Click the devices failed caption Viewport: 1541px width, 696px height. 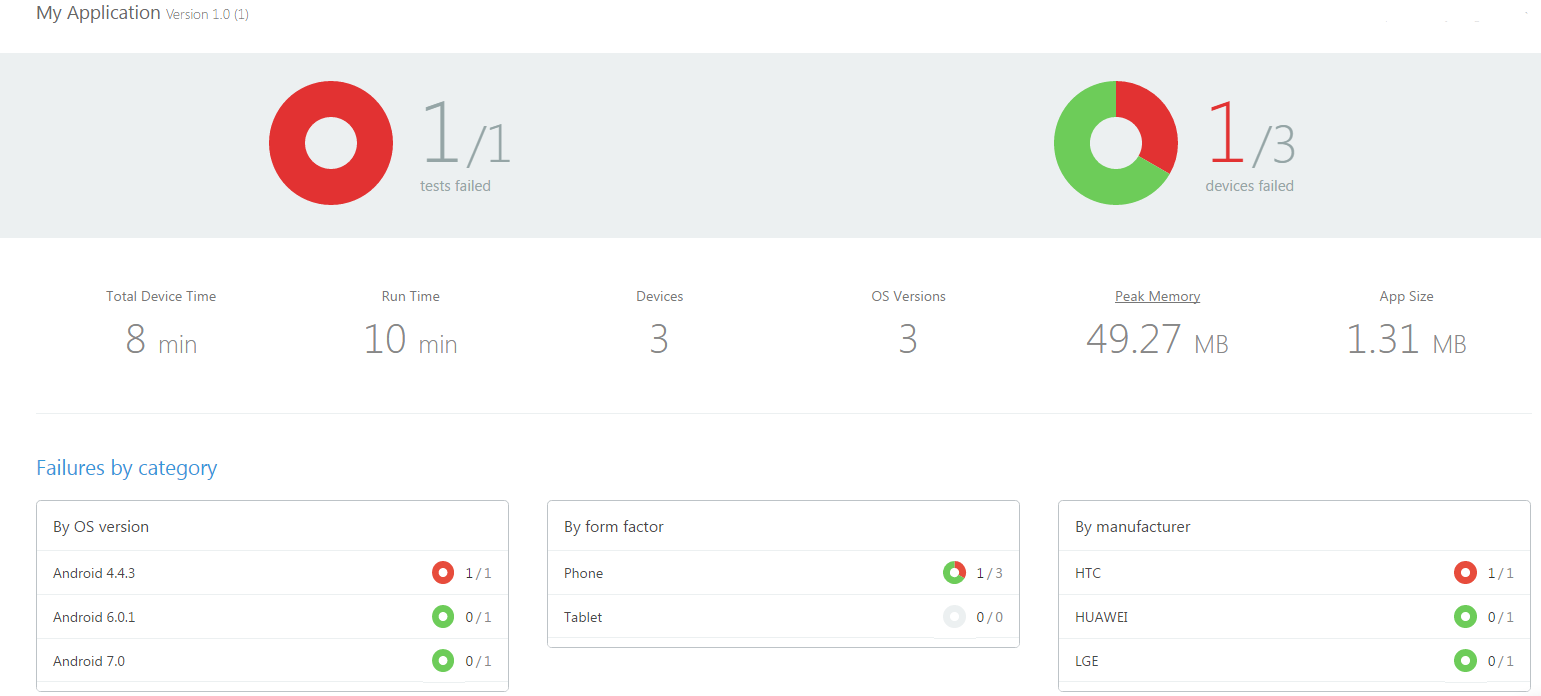[x=1250, y=186]
